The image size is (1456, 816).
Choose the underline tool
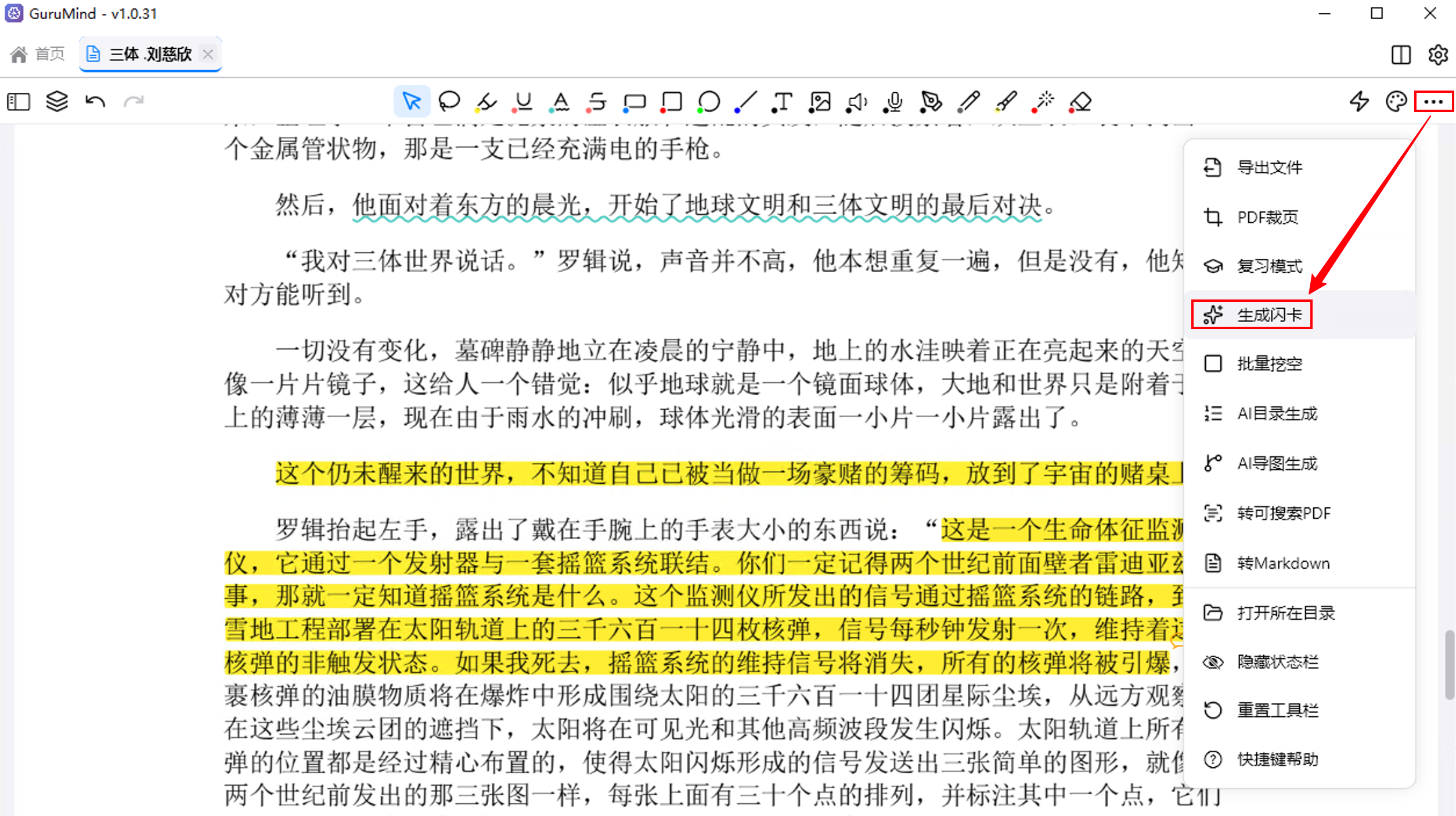(x=523, y=102)
